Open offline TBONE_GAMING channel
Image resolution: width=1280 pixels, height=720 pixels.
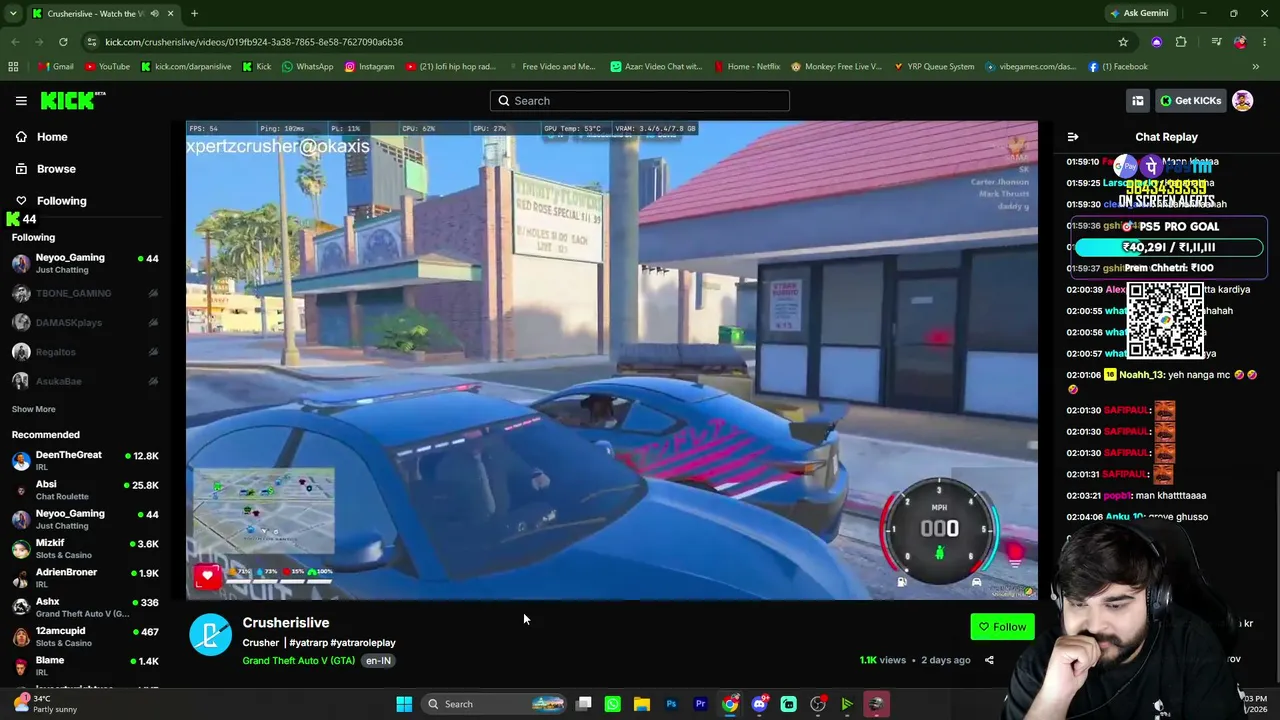[85, 293]
